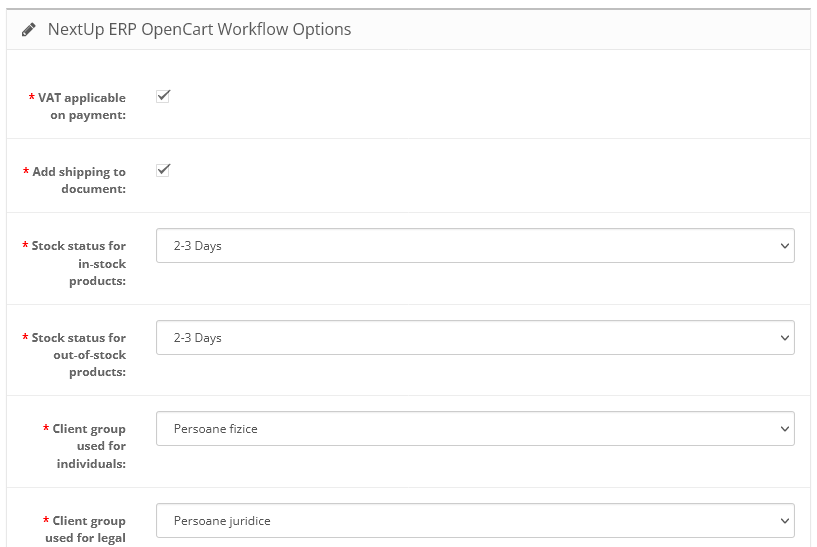This screenshot has height=547, width=817.
Task: Click the chevron arrow on the individuals client group select
Action: [x=784, y=429]
